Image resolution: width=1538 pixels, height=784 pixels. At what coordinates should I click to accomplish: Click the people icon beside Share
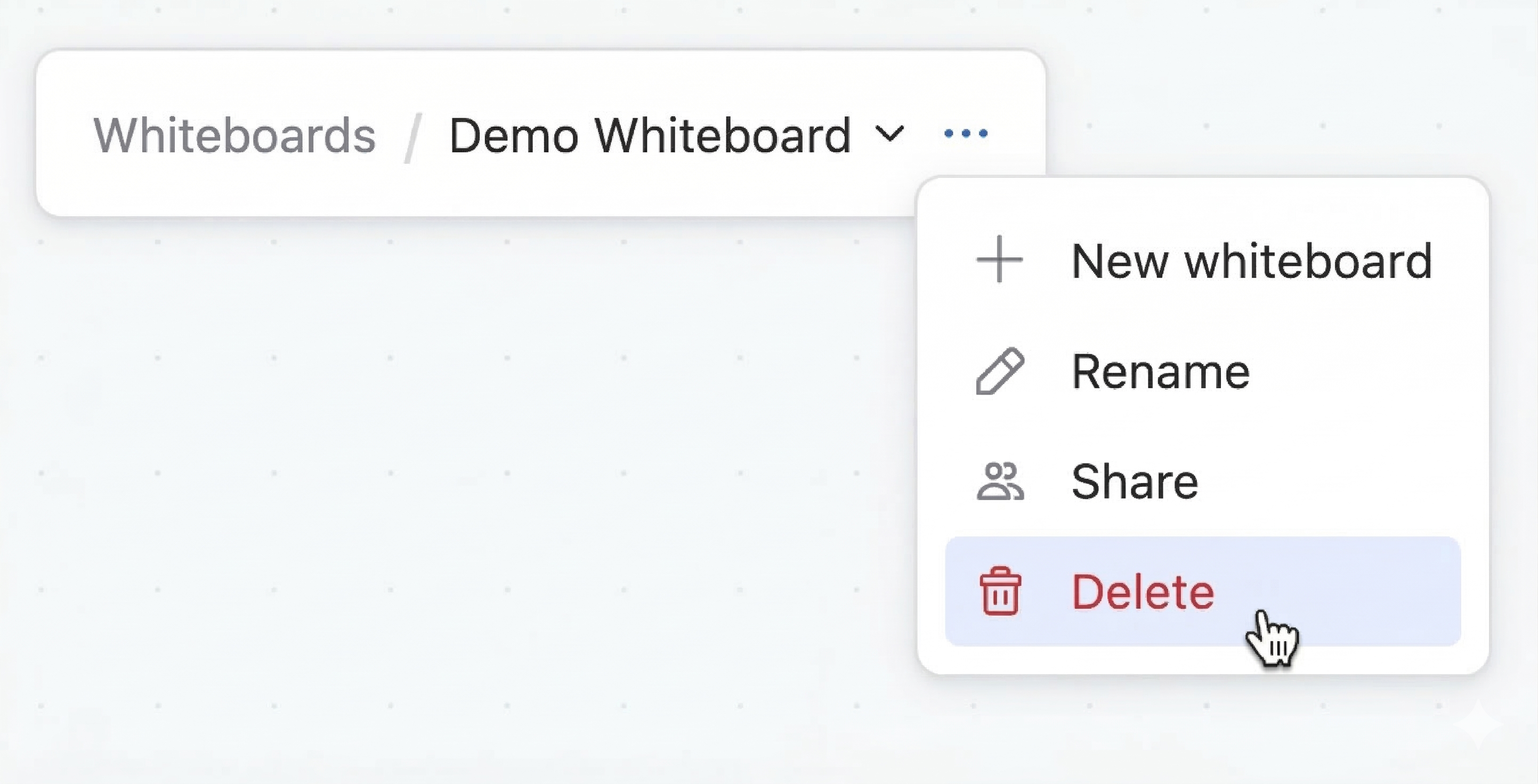pyautogui.click(x=999, y=481)
